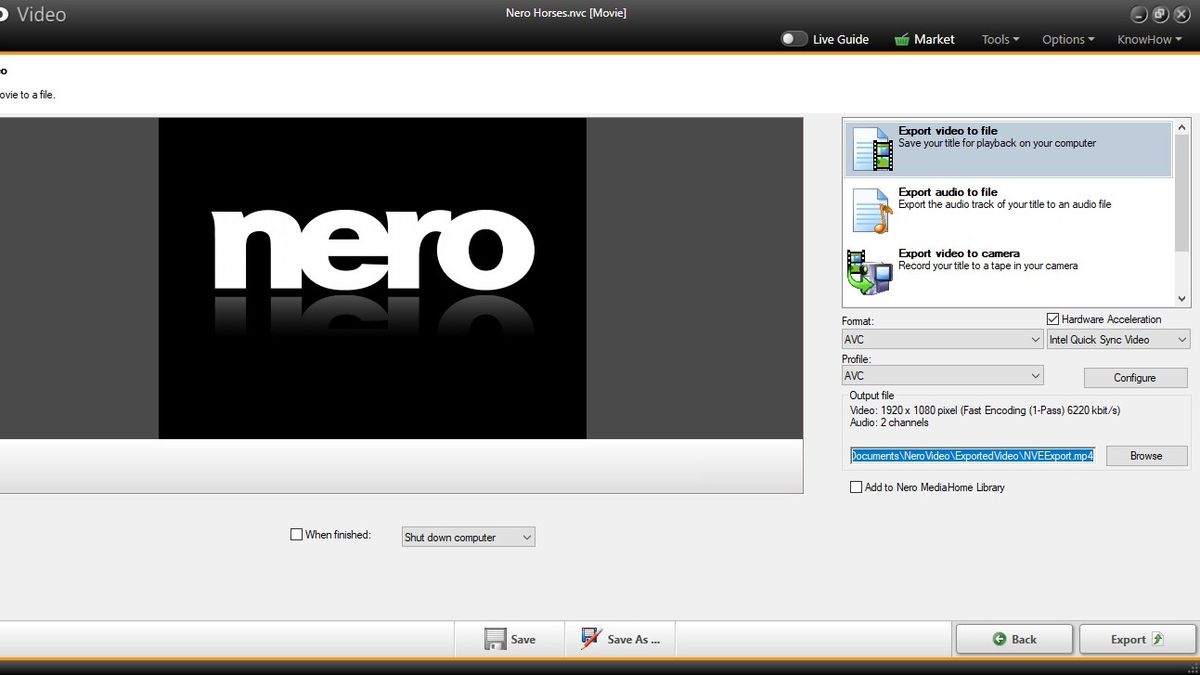This screenshot has height=675, width=1200.
Task: Enable the Hardware Acceleration checkbox
Action: [1053, 319]
